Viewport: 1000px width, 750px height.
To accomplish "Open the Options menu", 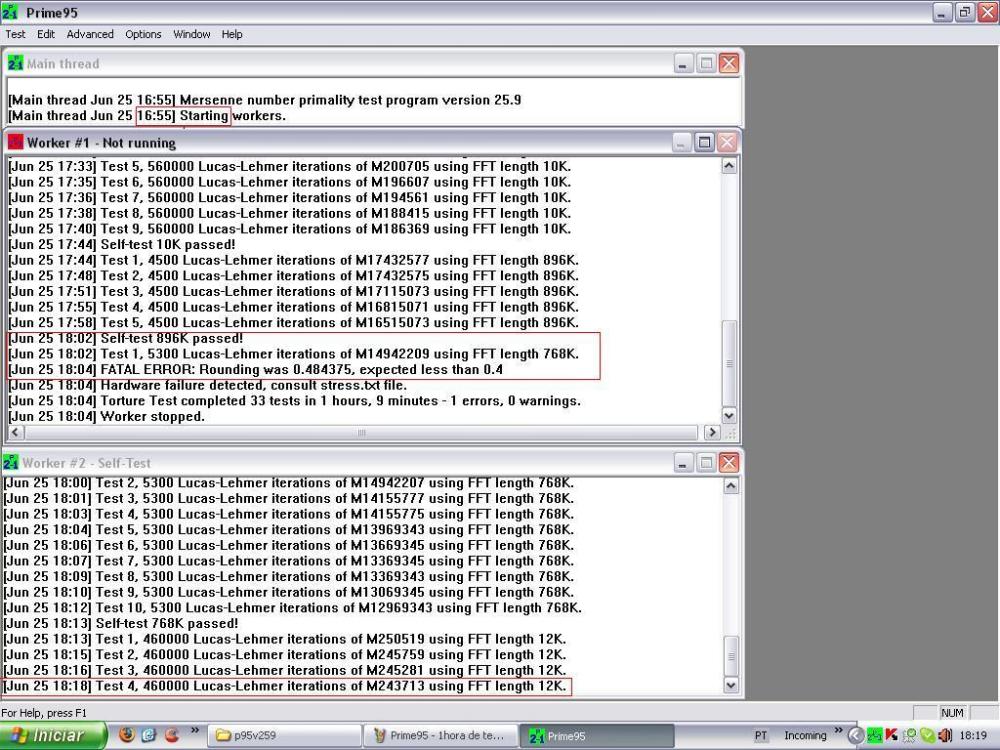I will pyautogui.click(x=143, y=34).
